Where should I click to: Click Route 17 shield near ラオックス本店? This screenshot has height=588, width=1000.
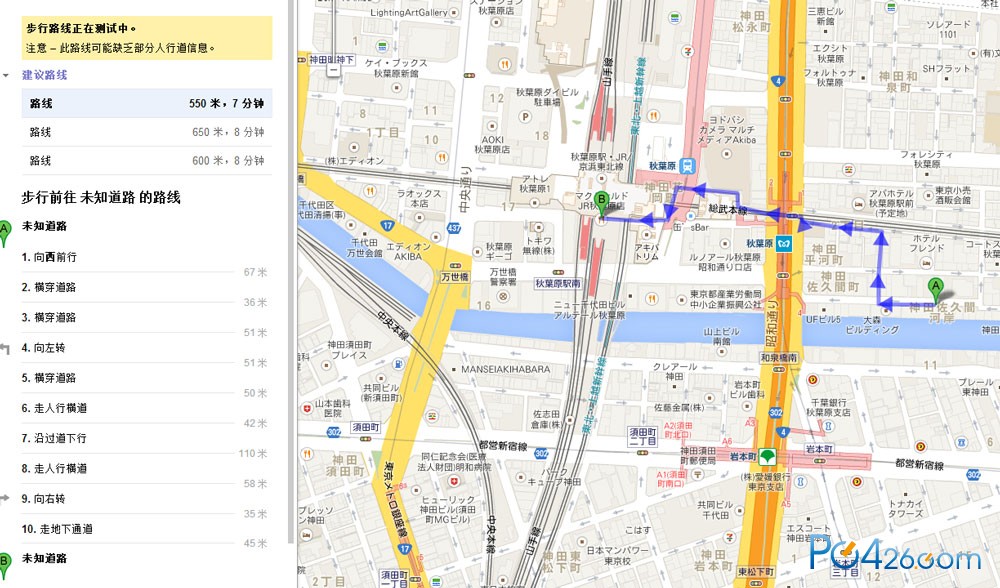[x=388, y=225]
